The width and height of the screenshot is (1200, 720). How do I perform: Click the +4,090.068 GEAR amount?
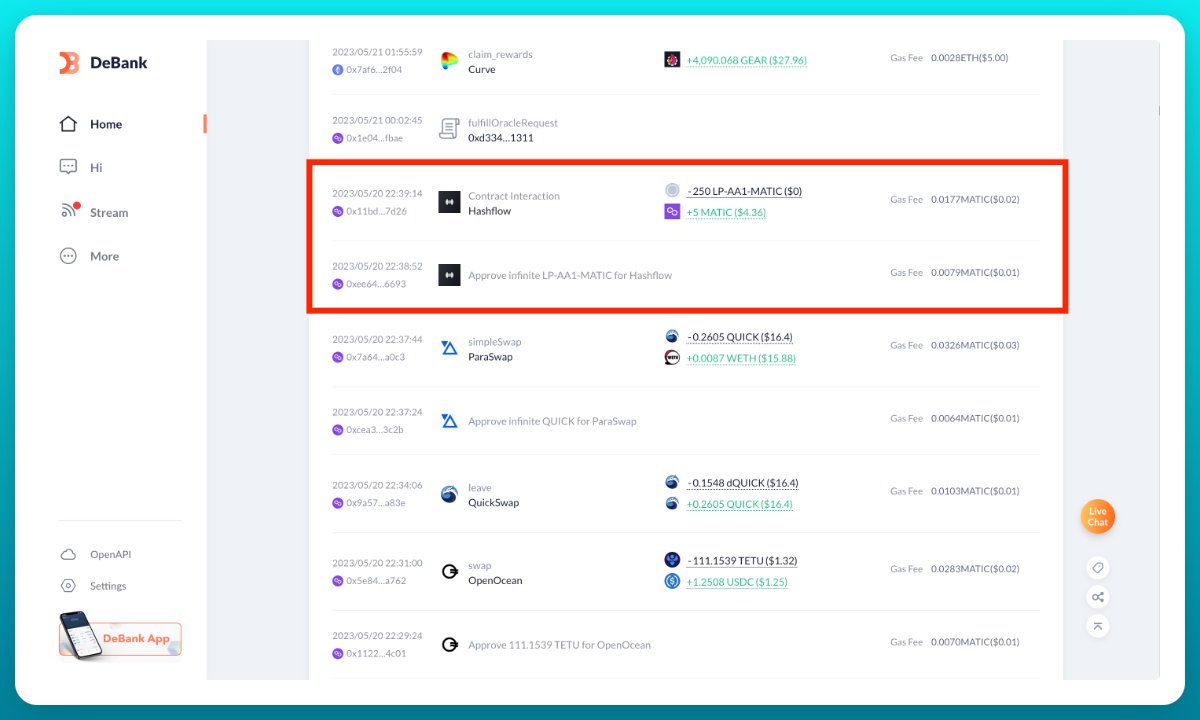[x=746, y=60]
